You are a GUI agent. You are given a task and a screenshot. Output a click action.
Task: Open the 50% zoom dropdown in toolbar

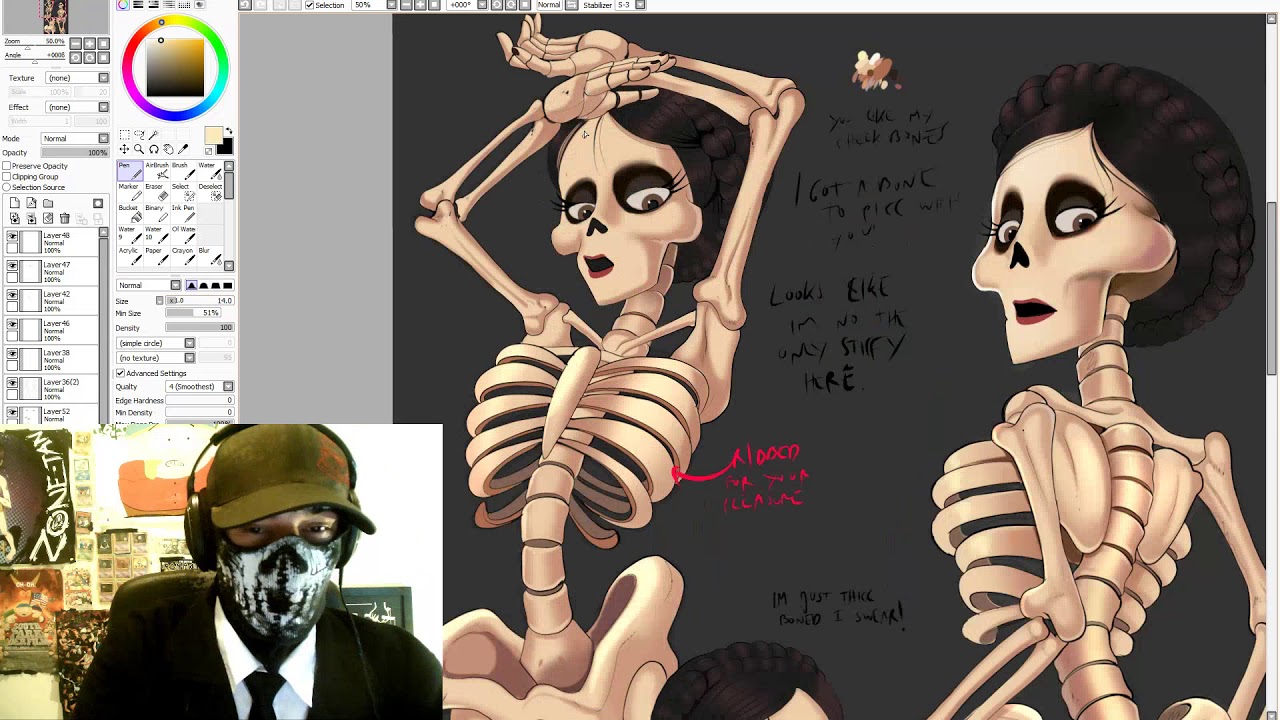374,5
